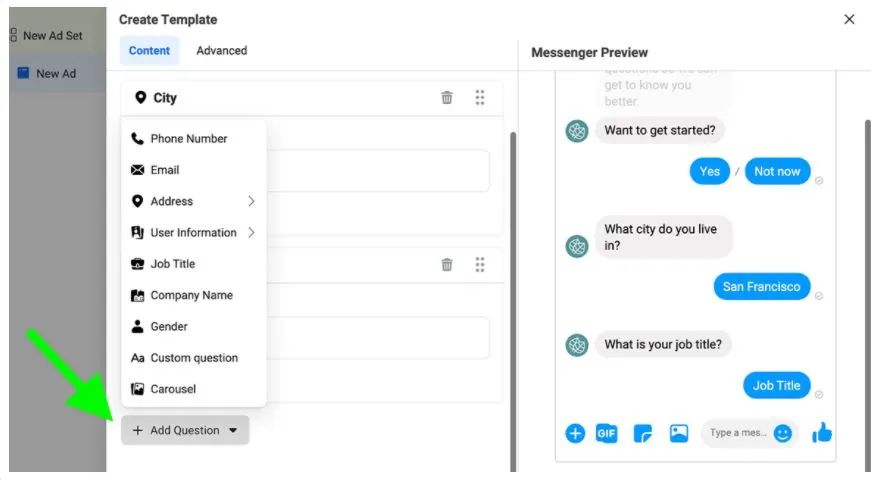Click the drag handle on the City question
878x480 pixels.
tap(480, 97)
